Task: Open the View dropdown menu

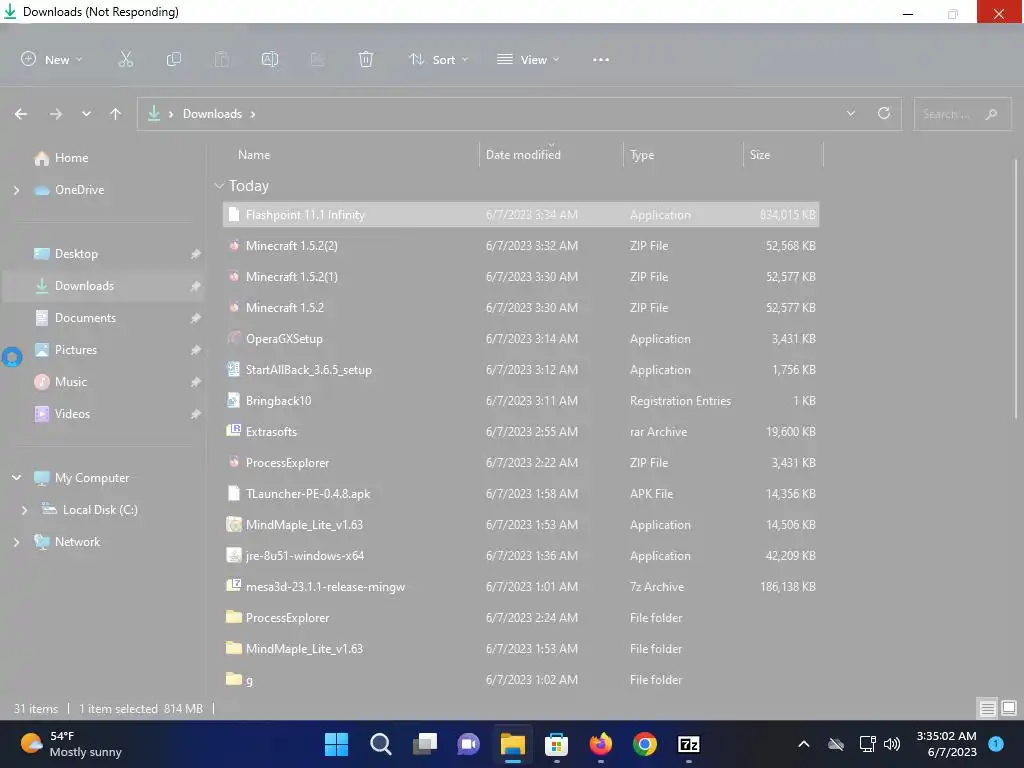Action: click(528, 59)
